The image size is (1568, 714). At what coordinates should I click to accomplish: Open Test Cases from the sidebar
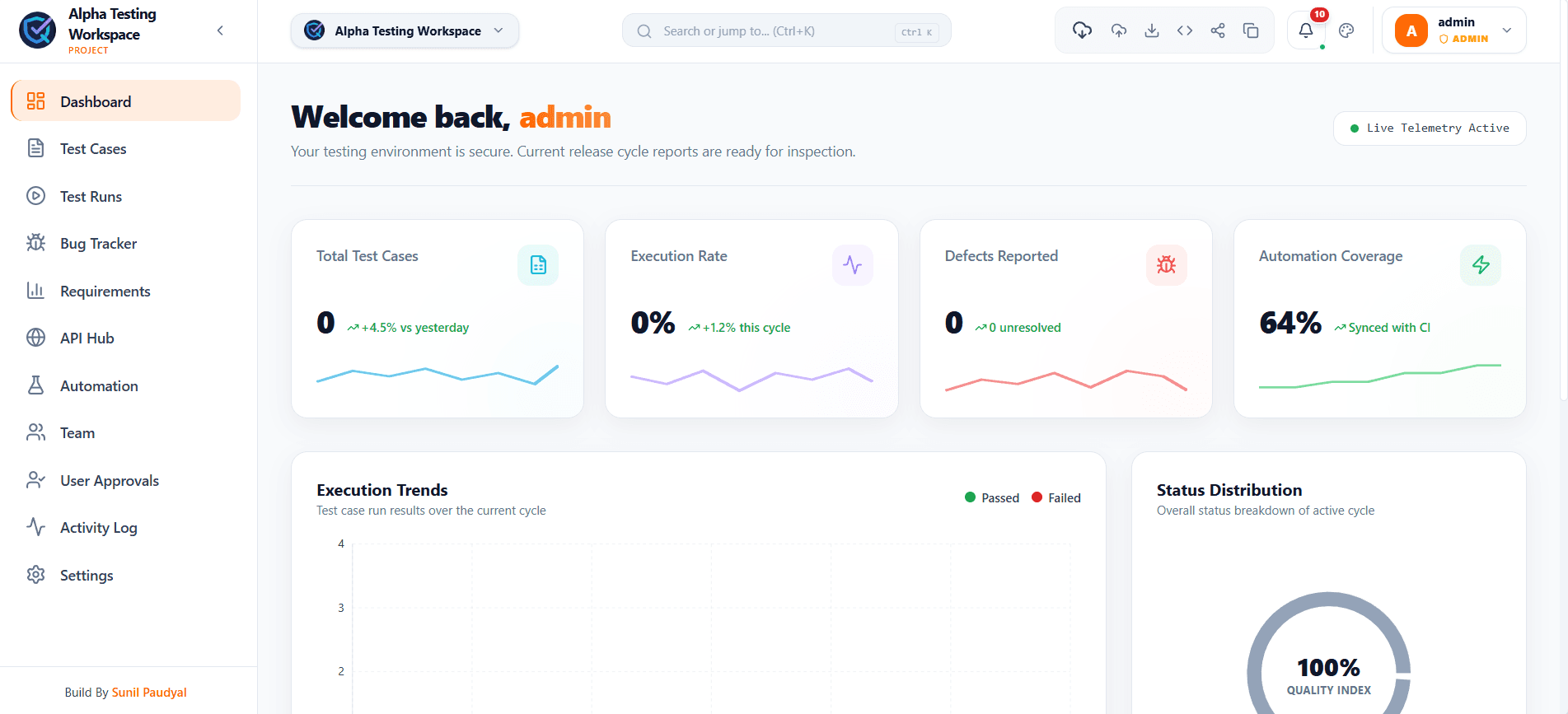click(x=126, y=149)
